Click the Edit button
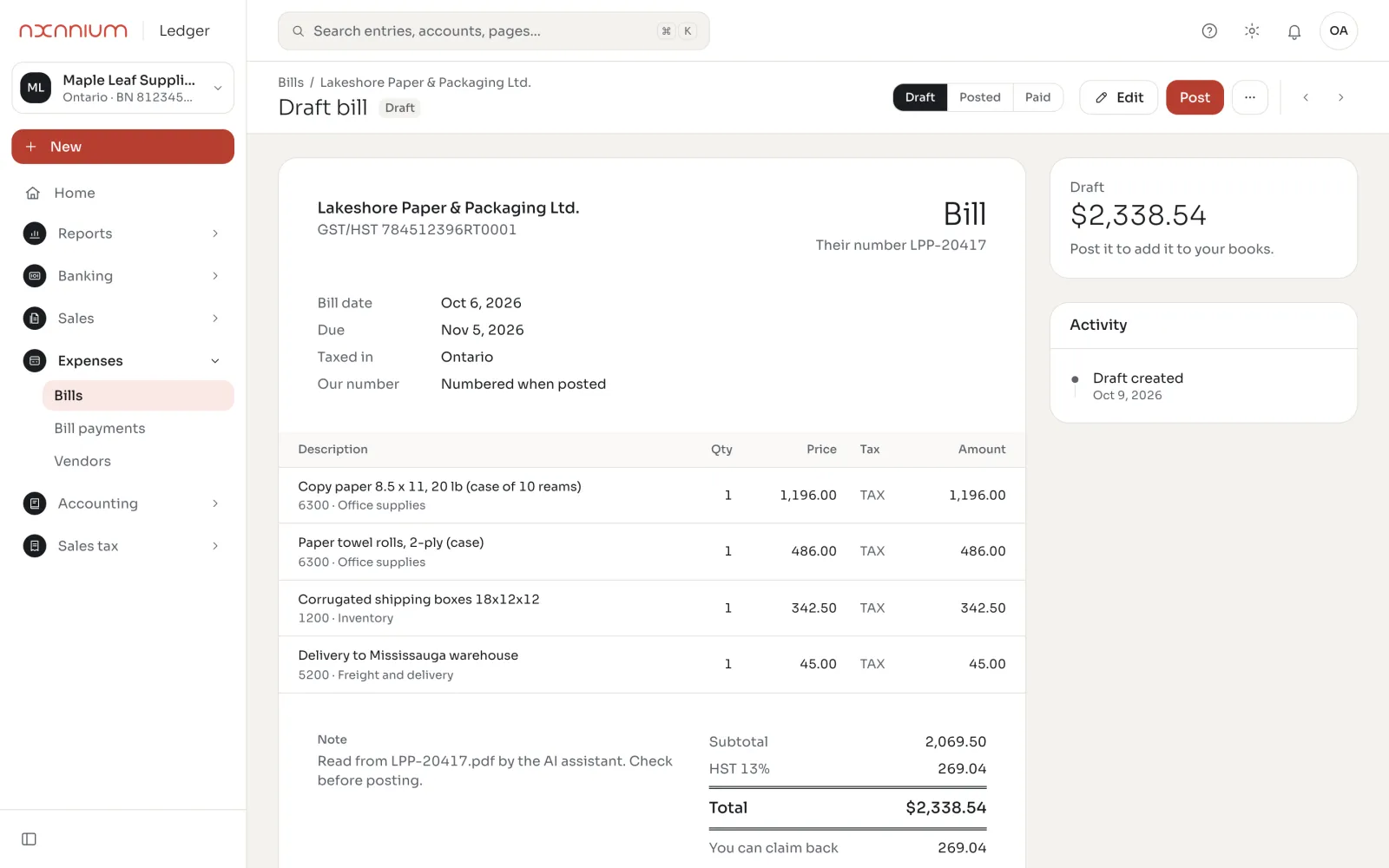The width and height of the screenshot is (1389, 868). click(1119, 97)
